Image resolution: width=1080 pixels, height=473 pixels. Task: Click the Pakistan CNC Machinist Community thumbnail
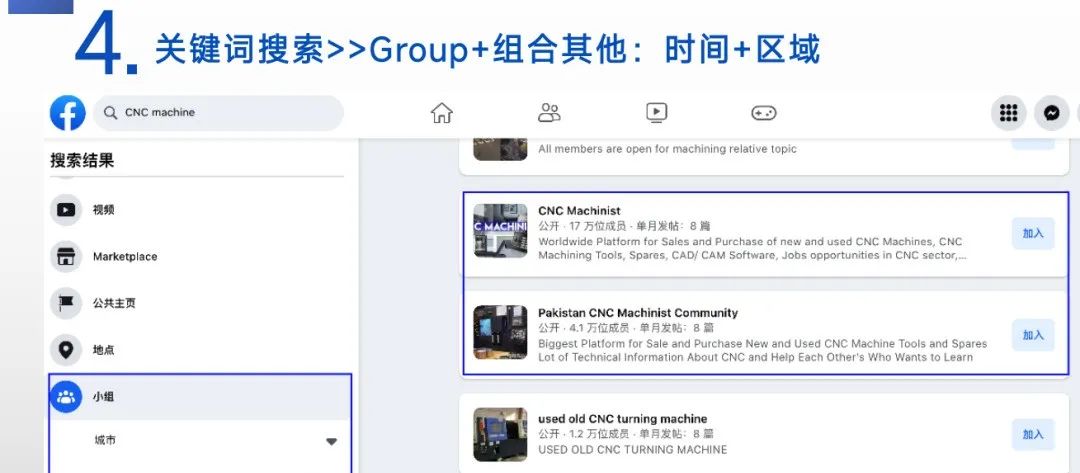click(501, 333)
